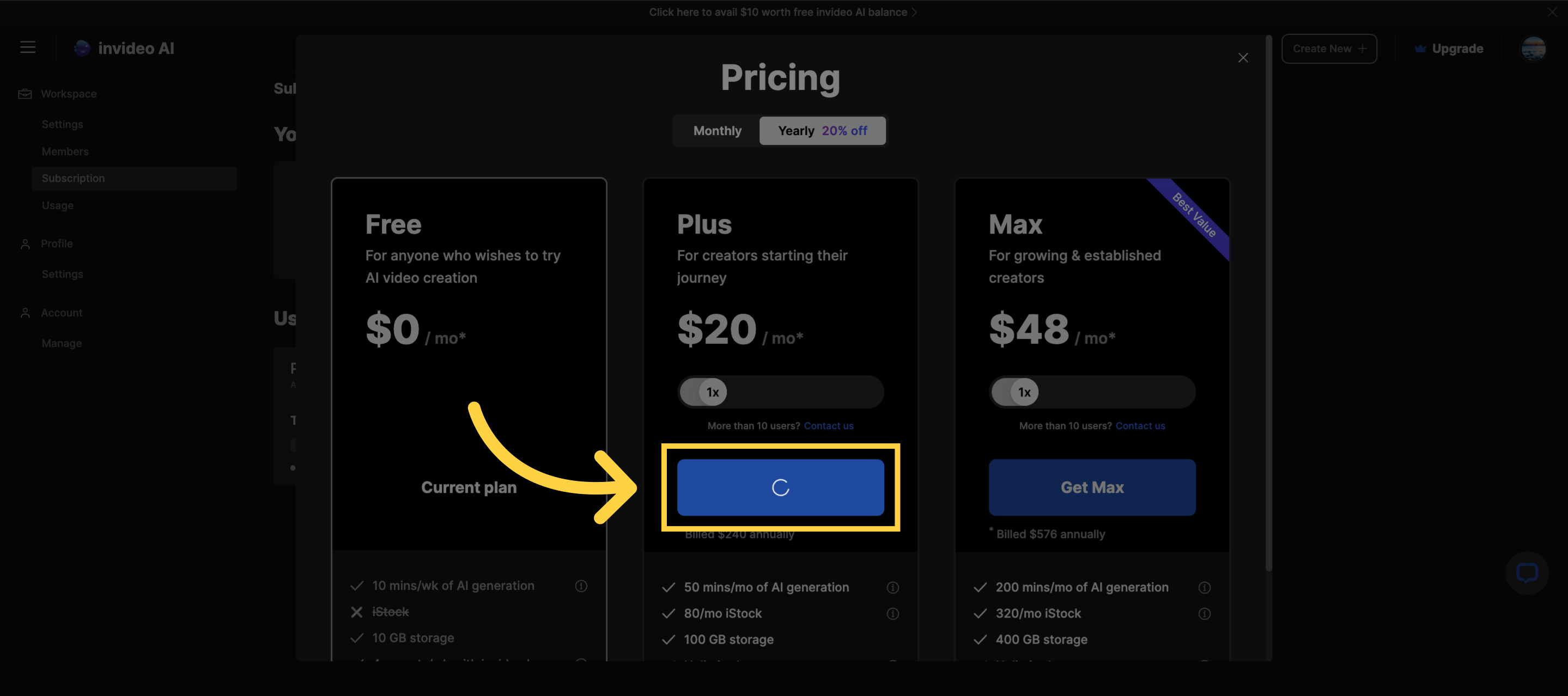Screen dimensions: 1568x696
Task: Open the hamburger menu icon
Action: (27, 47)
